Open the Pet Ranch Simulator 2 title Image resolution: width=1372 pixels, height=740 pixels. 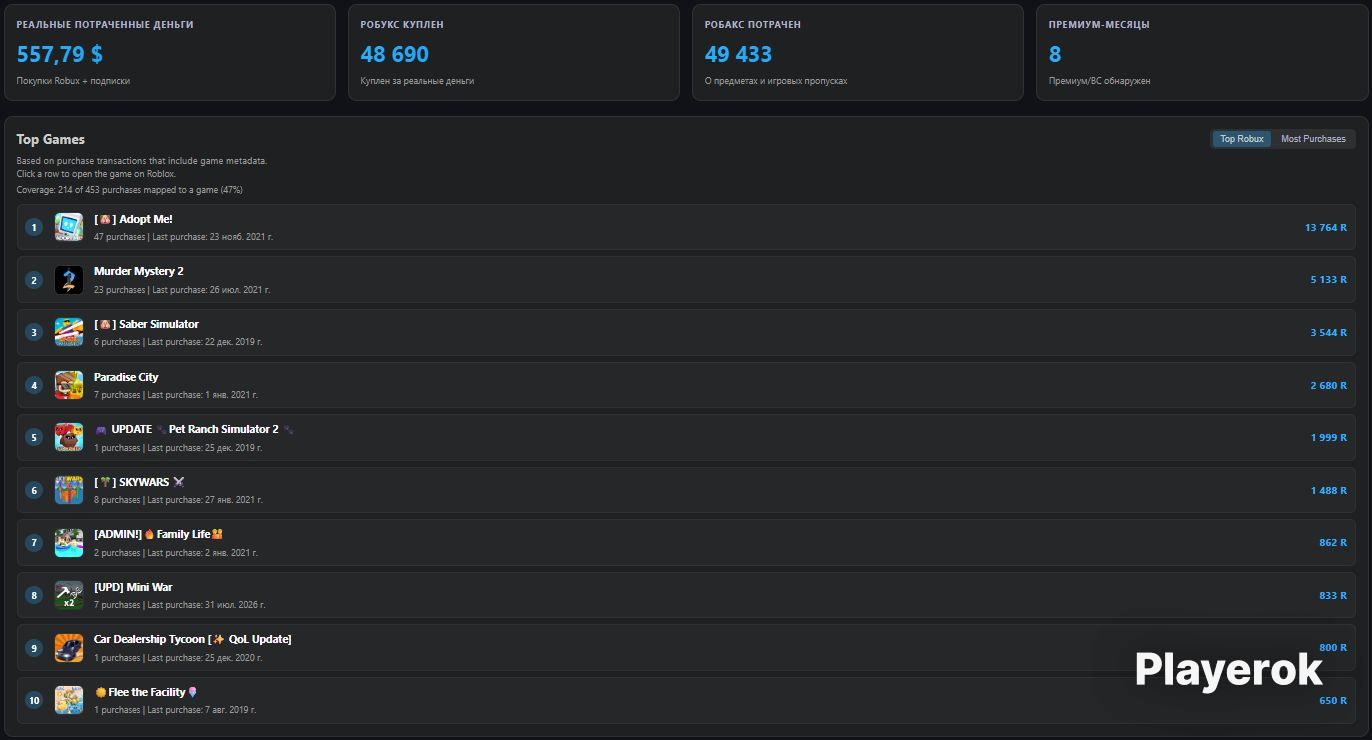[194, 429]
